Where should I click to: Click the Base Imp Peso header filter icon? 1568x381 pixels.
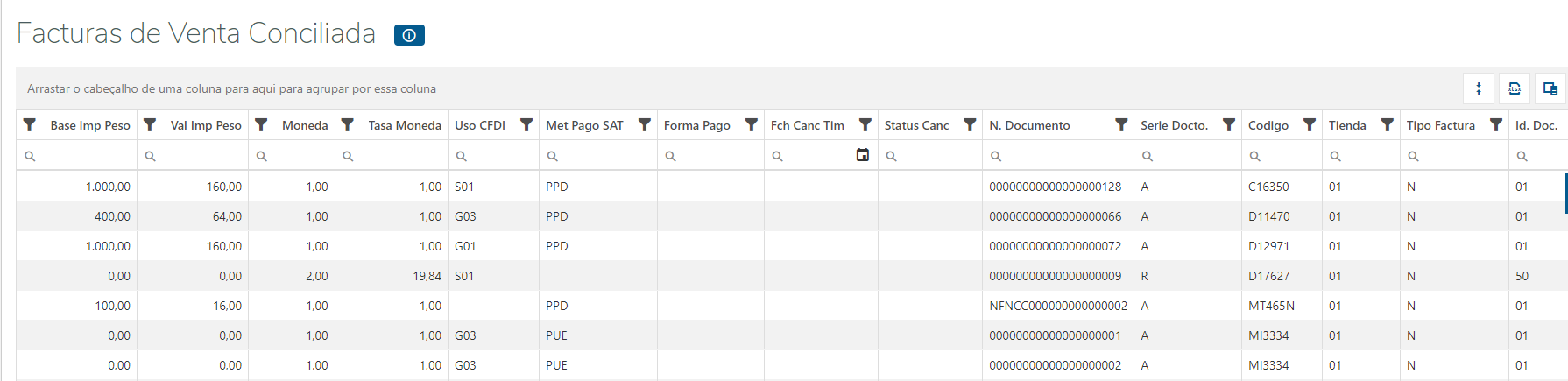click(30, 124)
